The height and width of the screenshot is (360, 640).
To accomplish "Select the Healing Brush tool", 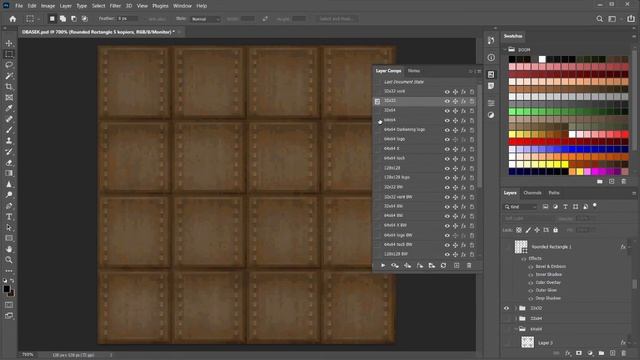I will [x=9, y=119].
